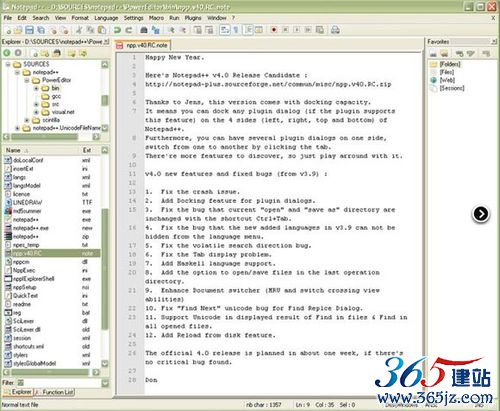Click the Run macro multiple times icon
Viewport: 500px width, 411px height.
pyautogui.click(x=308, y=30)
